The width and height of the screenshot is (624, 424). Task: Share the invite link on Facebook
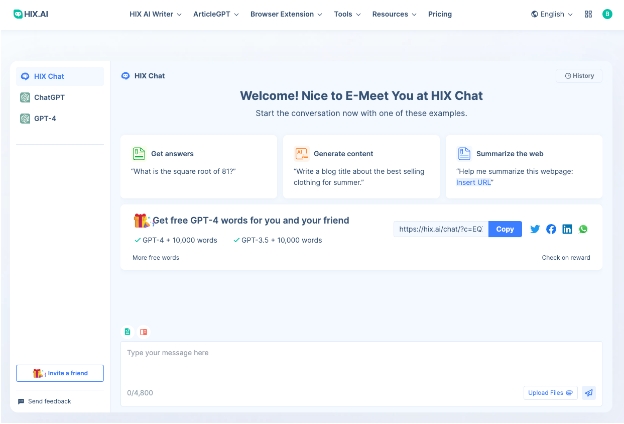tap(551, 229)
